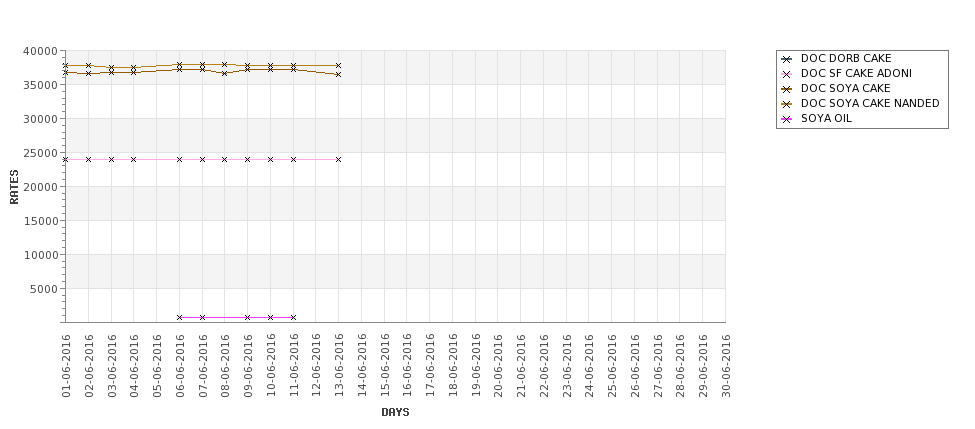Image resolution: width=975 pixels, height=429 pixels.
Task: Click the SOYA OIL data point on 06-06-2016
Action: 180,317
